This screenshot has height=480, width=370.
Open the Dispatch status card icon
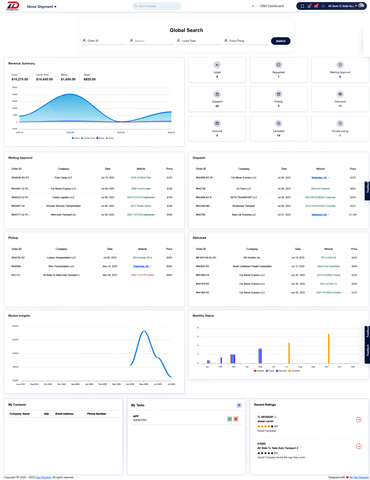tap(217, 94)
